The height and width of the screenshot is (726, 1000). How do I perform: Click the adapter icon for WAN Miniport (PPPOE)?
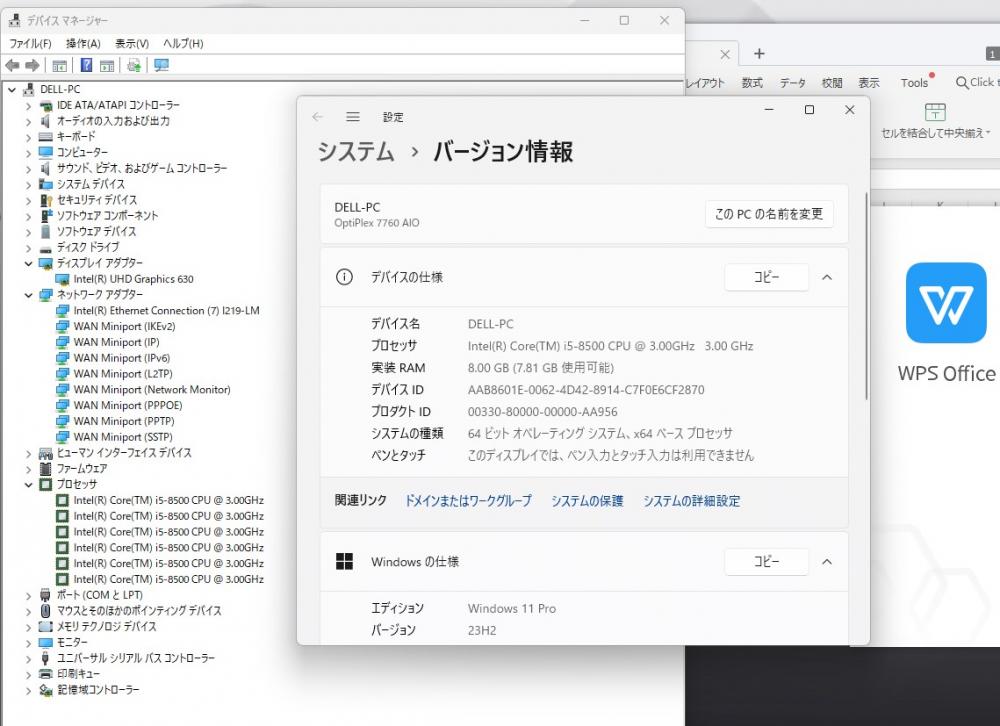point(62,406)
